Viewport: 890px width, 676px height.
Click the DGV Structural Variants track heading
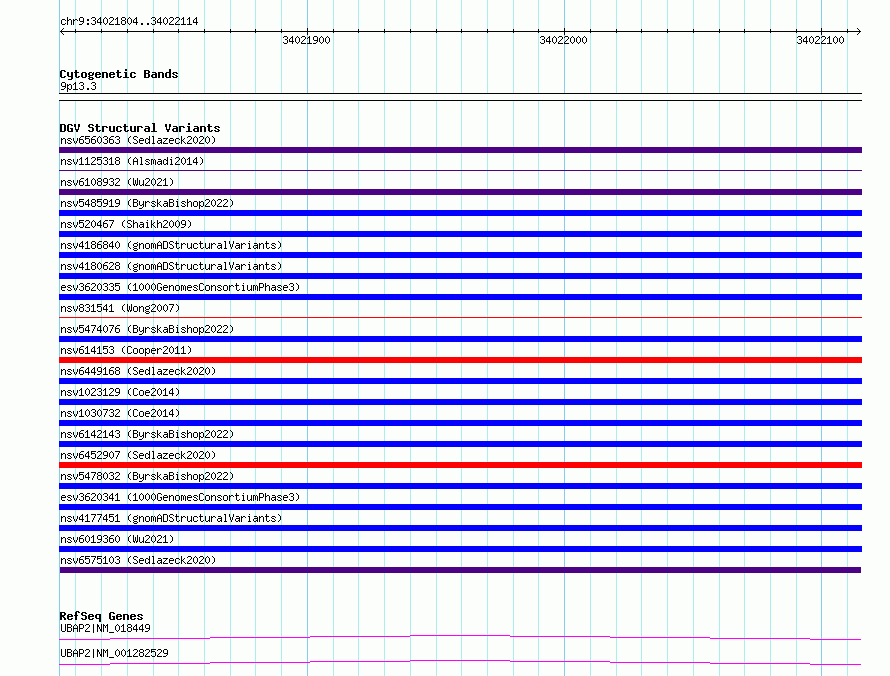click(x=140, y=128)
